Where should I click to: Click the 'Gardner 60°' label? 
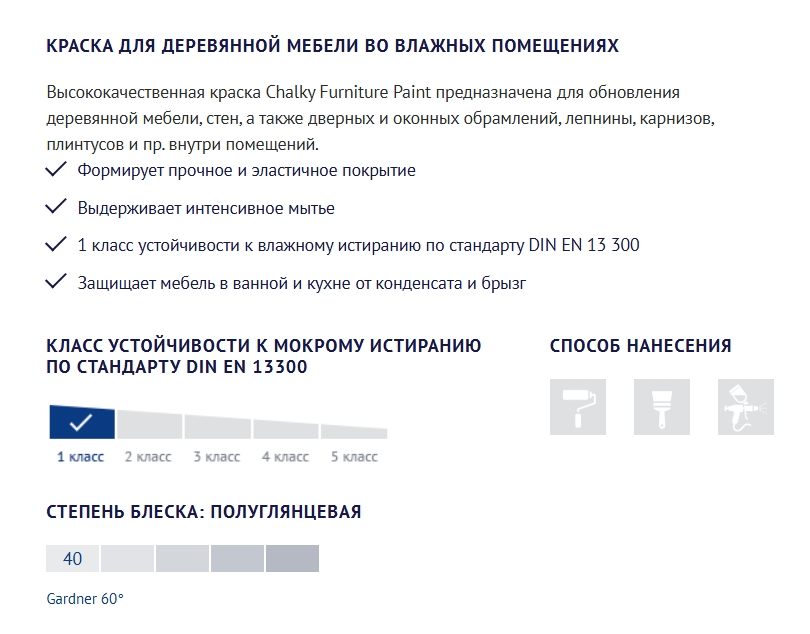click(x=85, y=599)
